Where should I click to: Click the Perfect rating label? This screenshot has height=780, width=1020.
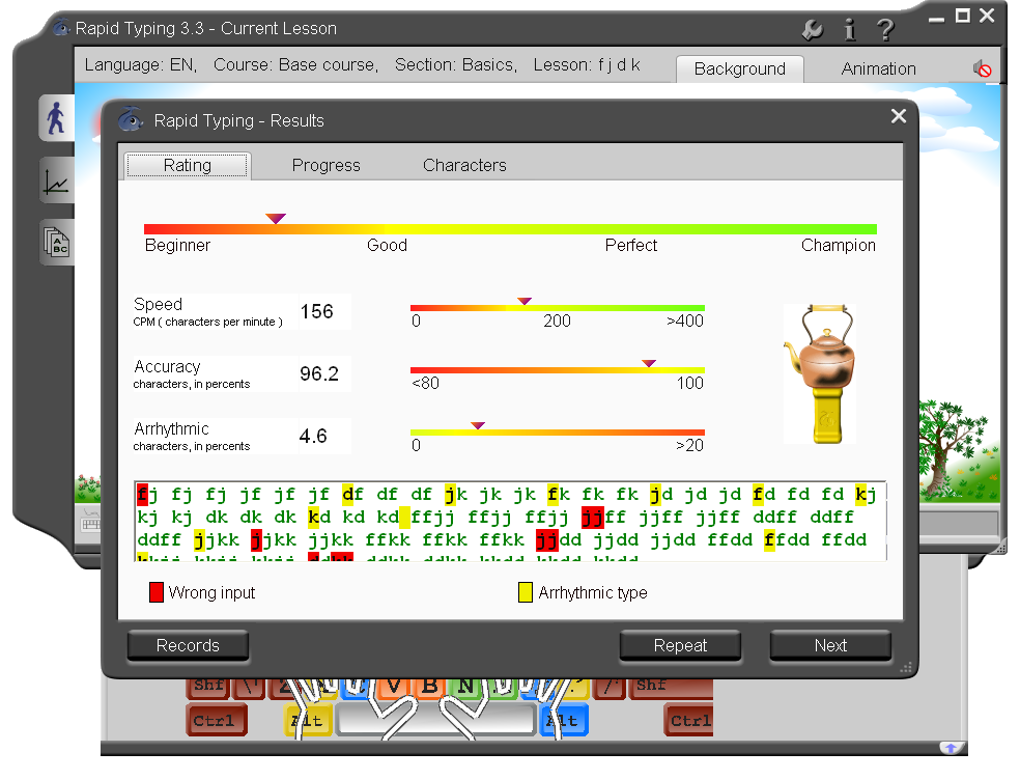coord(631,245)
